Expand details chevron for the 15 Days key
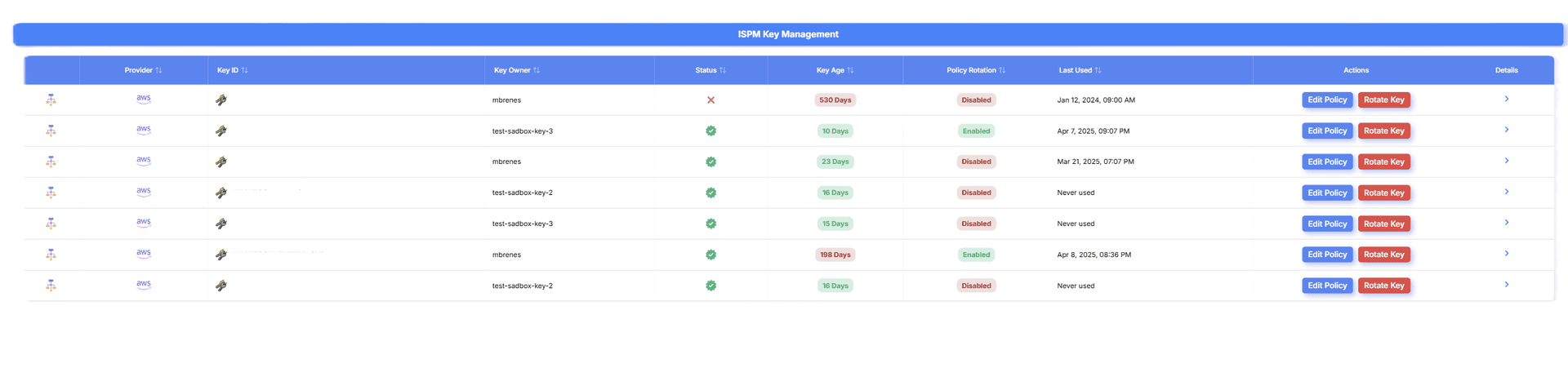The image size is (1568, 390). [x=1507, y=223]
